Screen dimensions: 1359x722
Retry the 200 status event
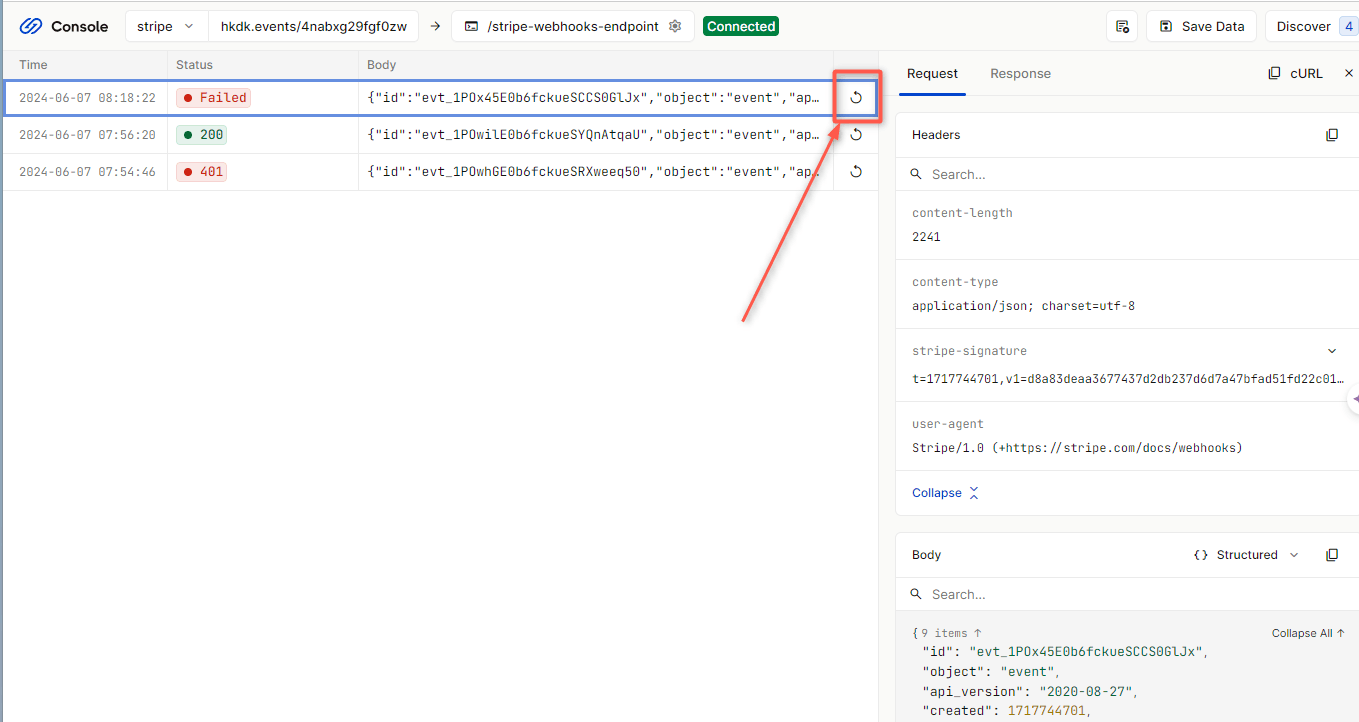[856, 134]
